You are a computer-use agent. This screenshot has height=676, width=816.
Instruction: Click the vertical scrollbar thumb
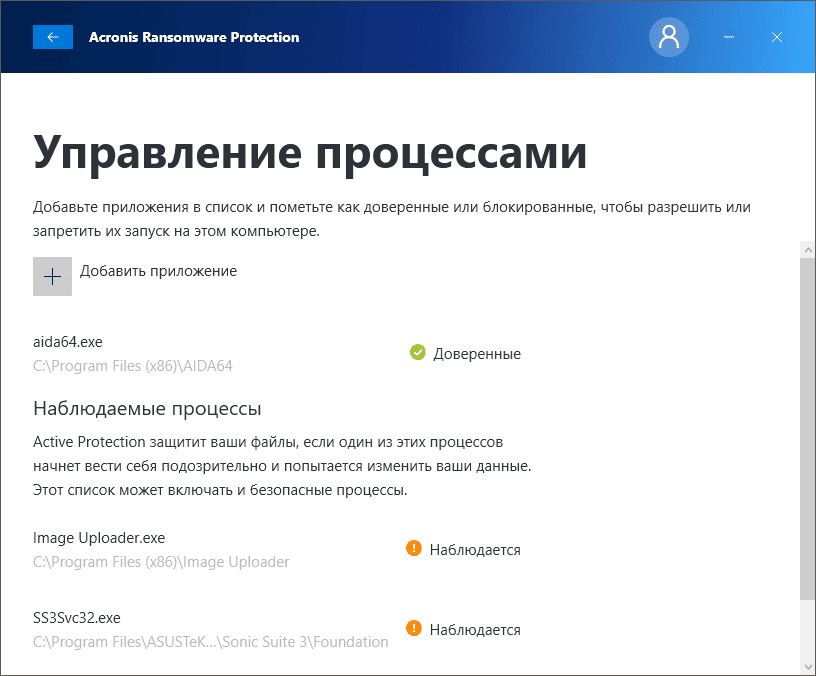click(808, 428)
